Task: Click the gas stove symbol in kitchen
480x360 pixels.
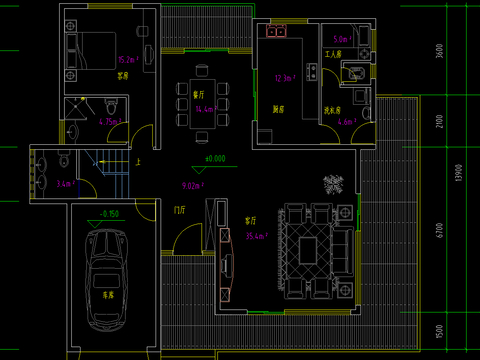Action: pos(312,72)
